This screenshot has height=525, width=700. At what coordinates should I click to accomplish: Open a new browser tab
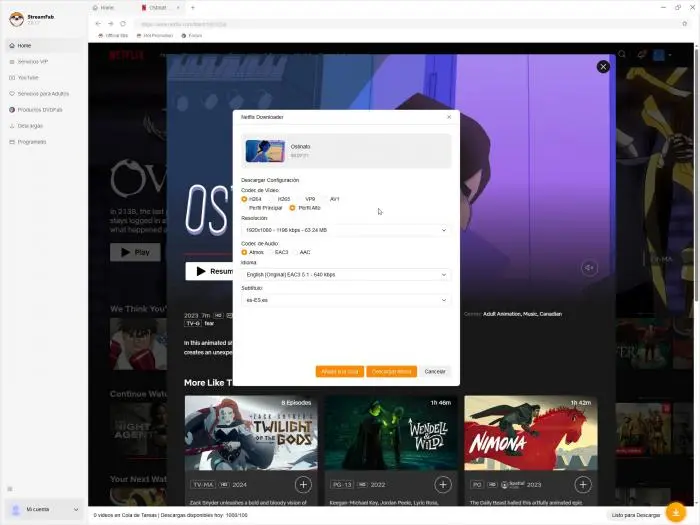click(193, 8)
